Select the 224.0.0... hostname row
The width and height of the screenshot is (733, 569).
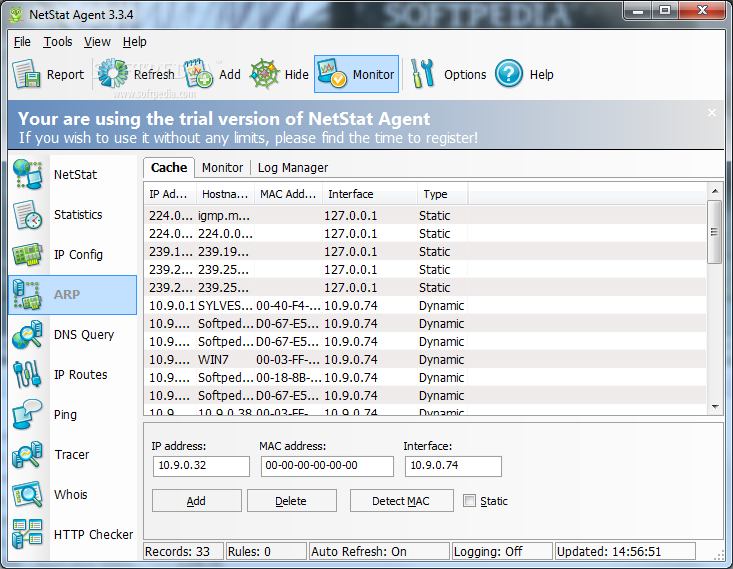click(425, 234)
